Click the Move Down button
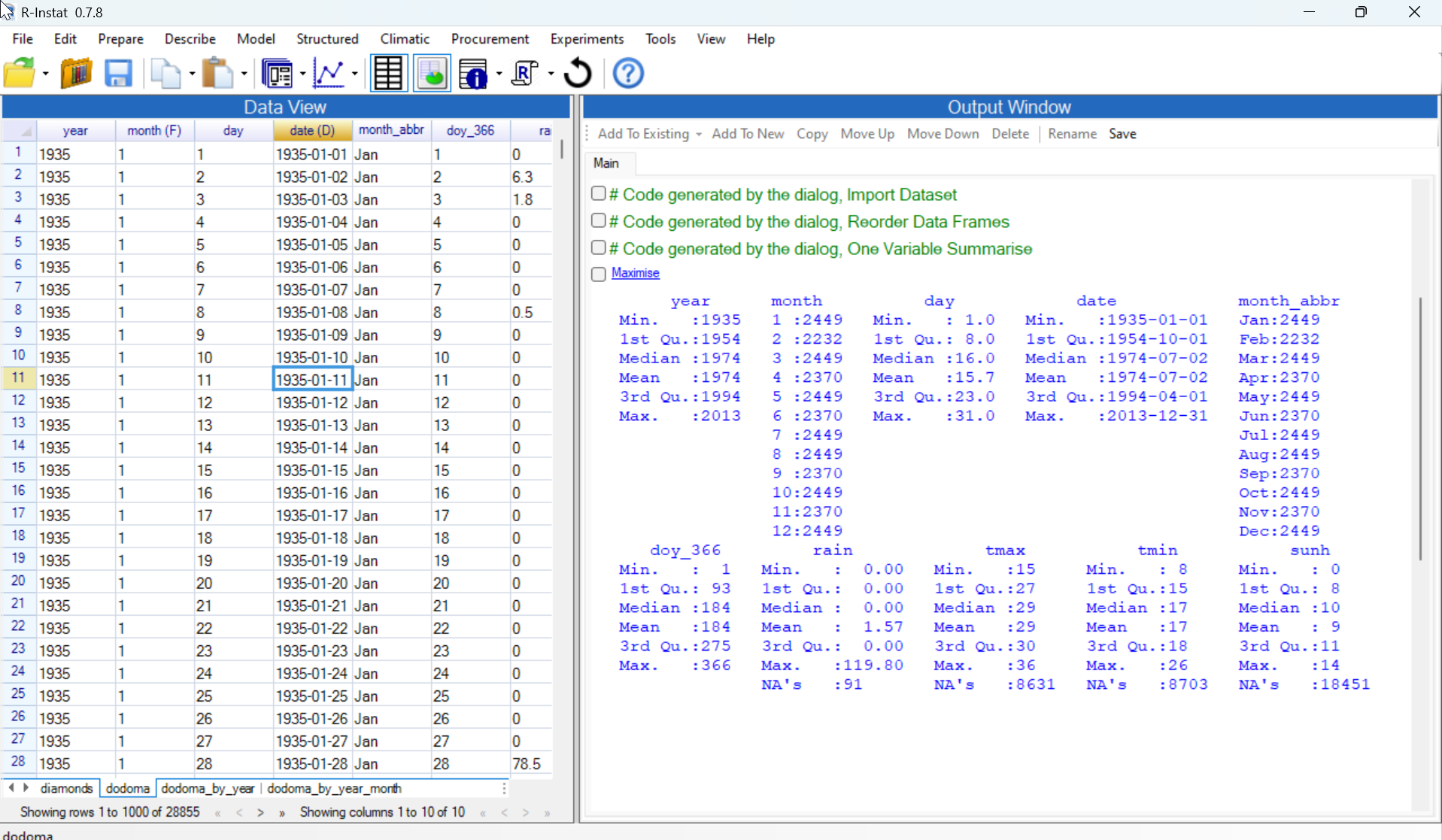Image resolution: width=1442 pixels, height=840 pixels. (943, 134)
